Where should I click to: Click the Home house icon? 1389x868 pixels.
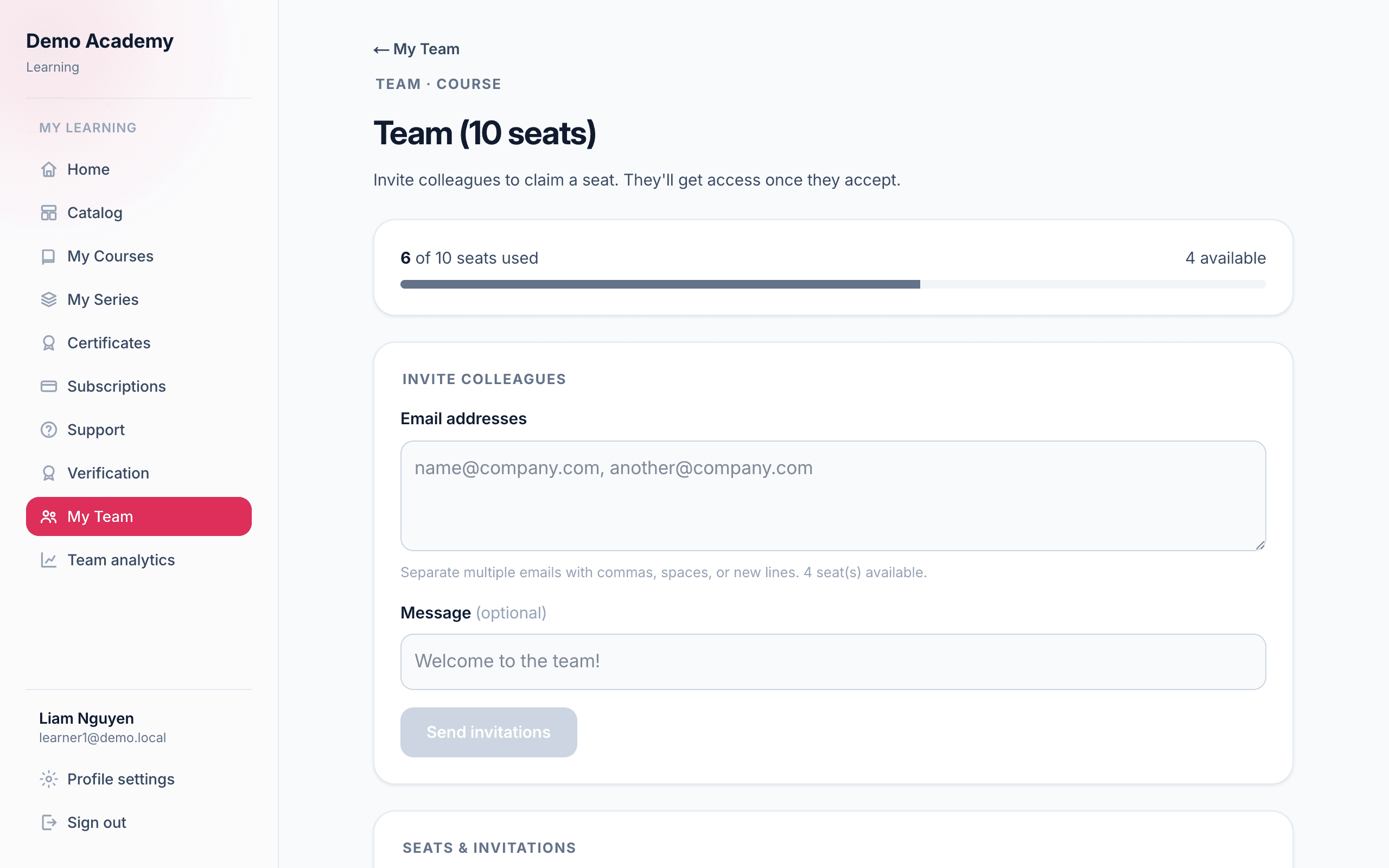coord(49,169)
